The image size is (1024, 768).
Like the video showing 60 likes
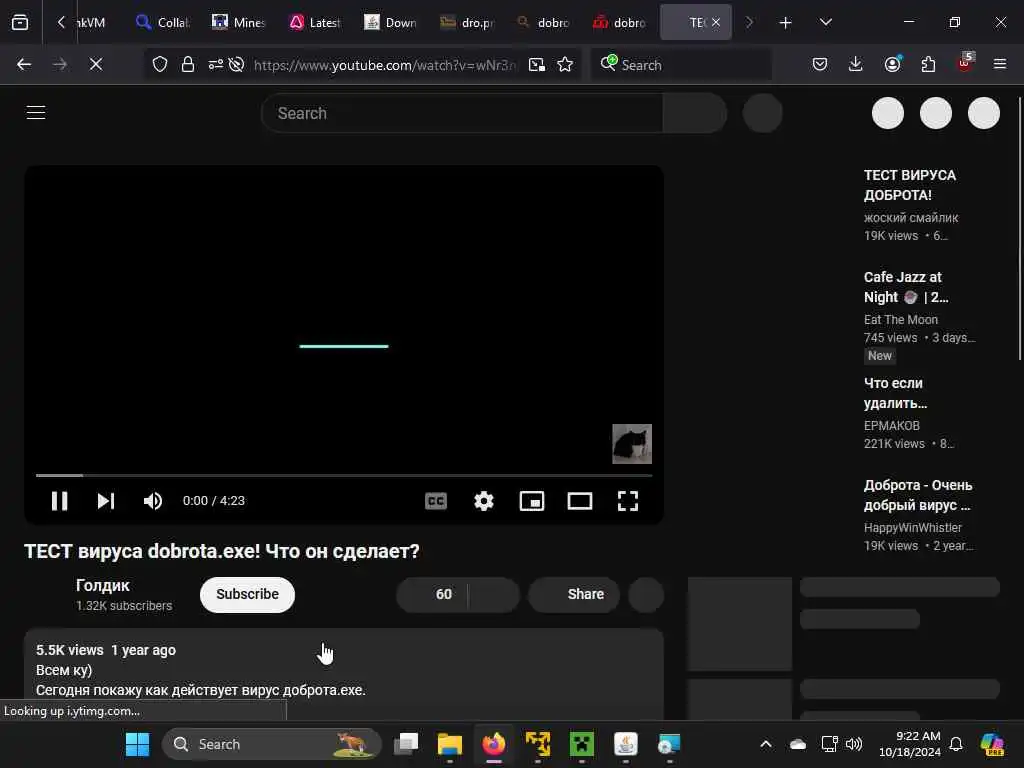pos(432,594)
